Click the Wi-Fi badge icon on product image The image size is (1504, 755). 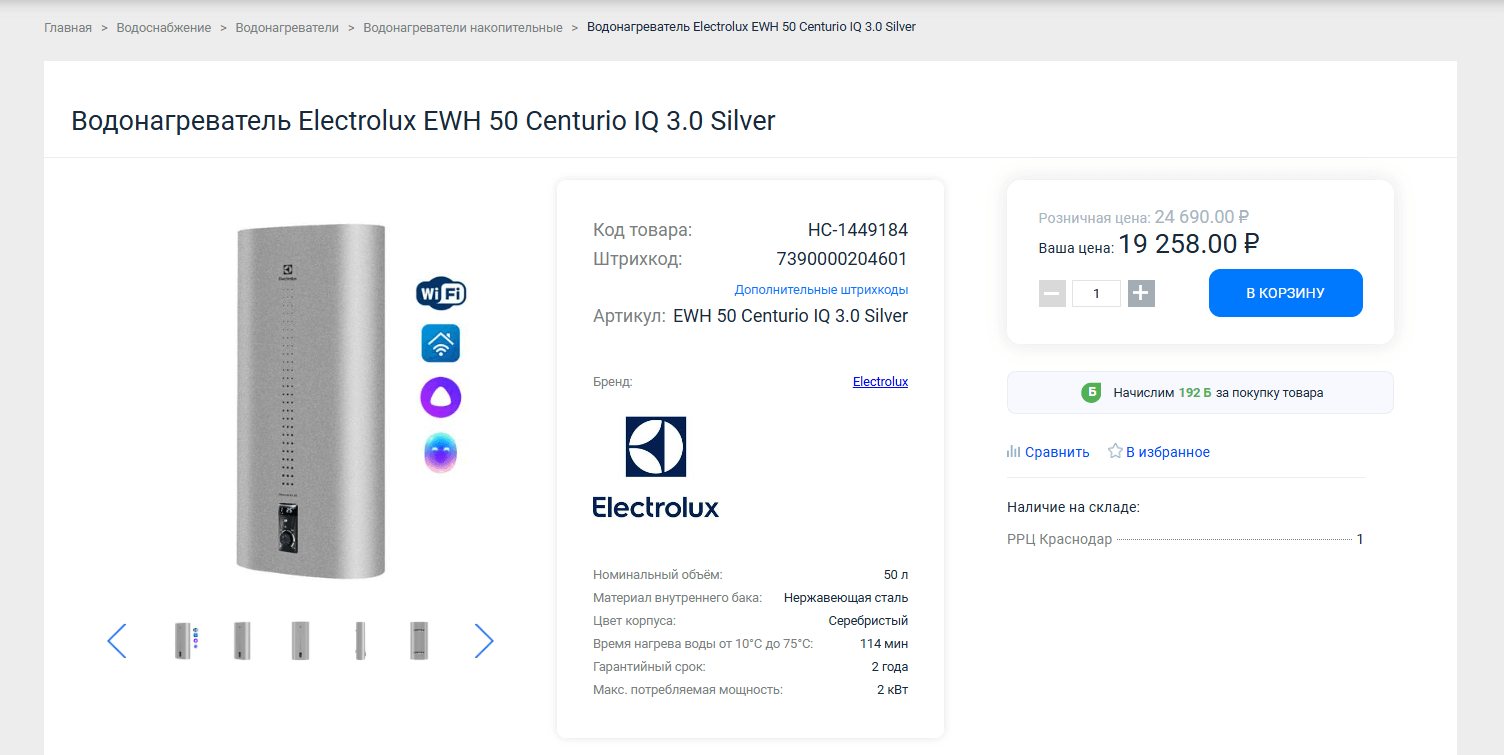click(x=441, y=293)
